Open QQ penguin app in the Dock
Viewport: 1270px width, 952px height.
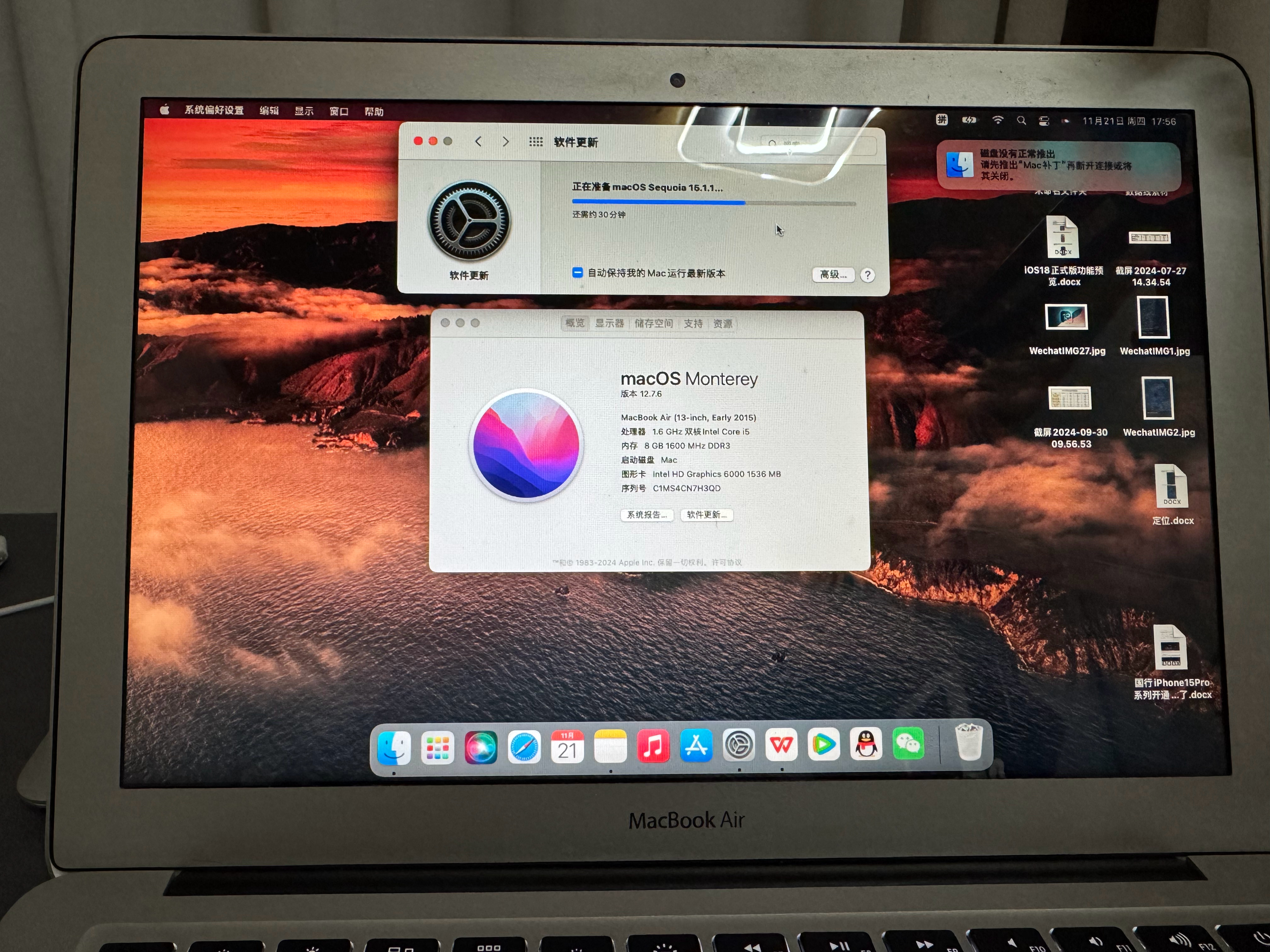tap(867, 744)
